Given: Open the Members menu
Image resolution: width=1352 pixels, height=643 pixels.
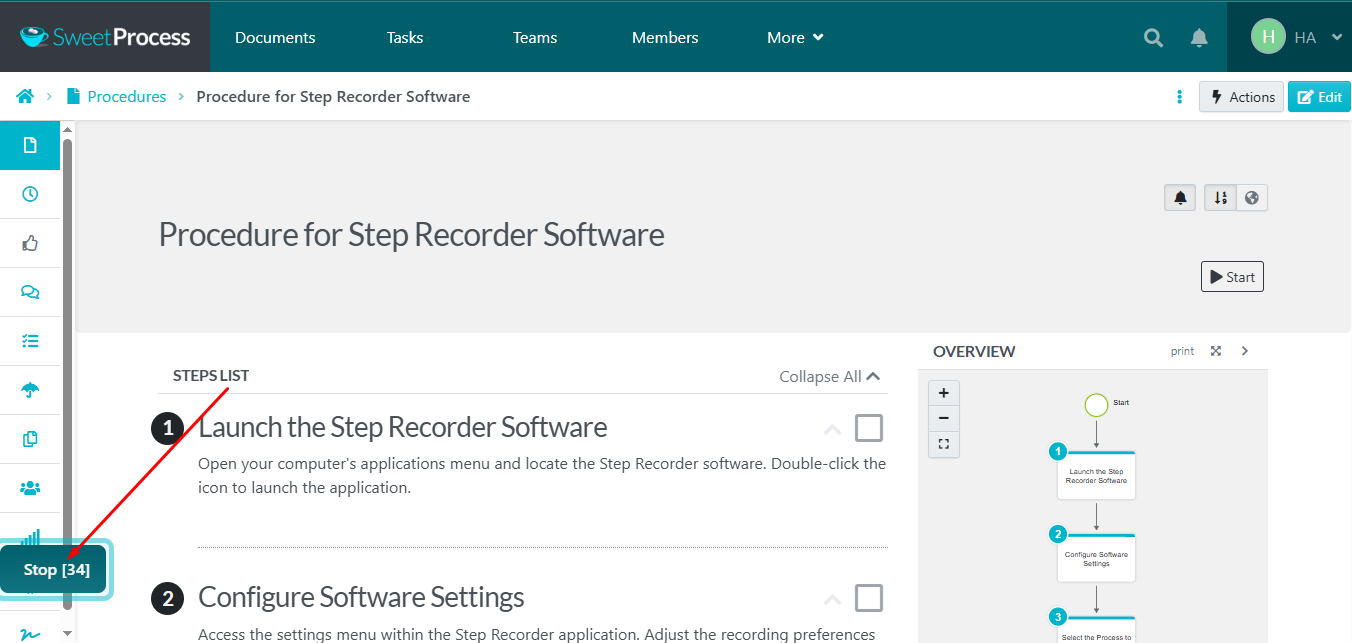Looking at the screenshot, I should [665, 37].
